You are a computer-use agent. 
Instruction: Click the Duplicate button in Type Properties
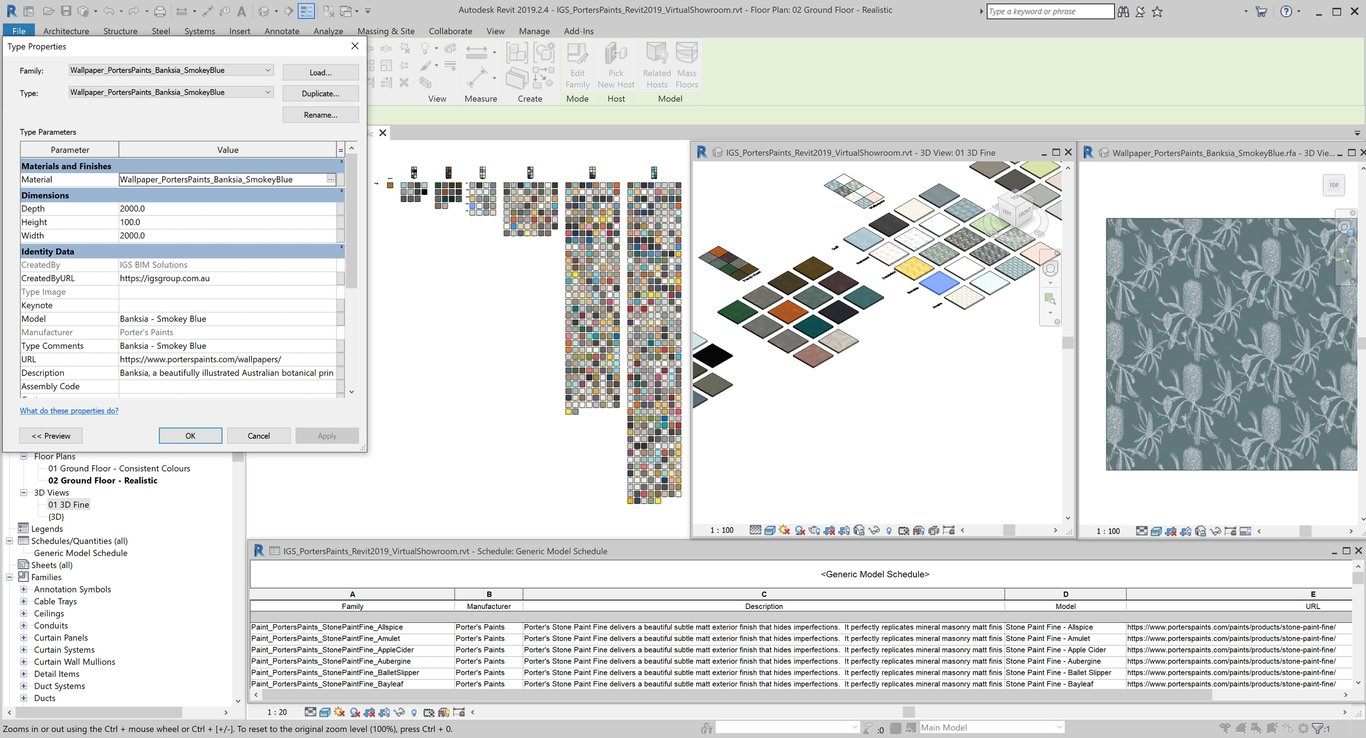click(320, 93)
